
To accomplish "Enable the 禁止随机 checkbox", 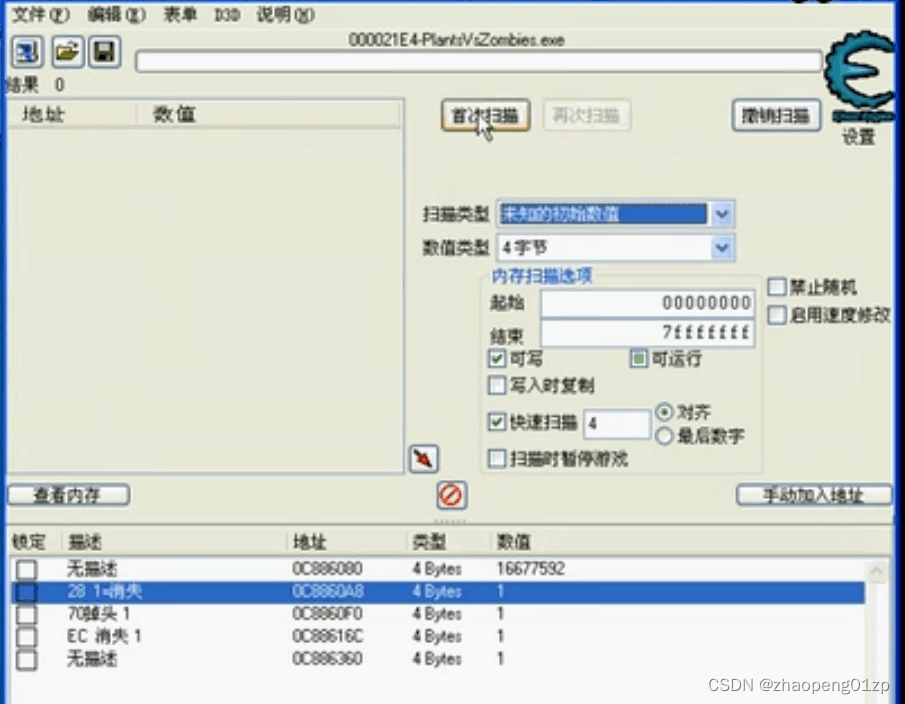I will click(x=777, y=286).
